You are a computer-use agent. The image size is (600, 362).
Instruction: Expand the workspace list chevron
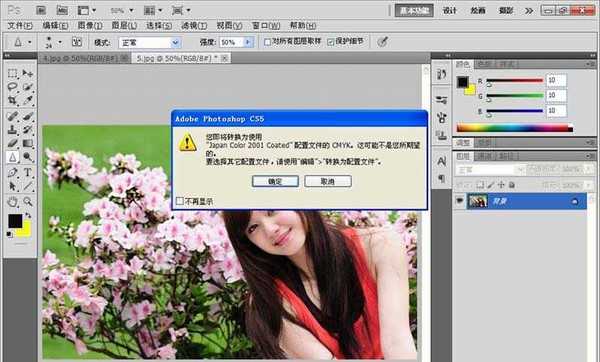(x=529, y=11)
